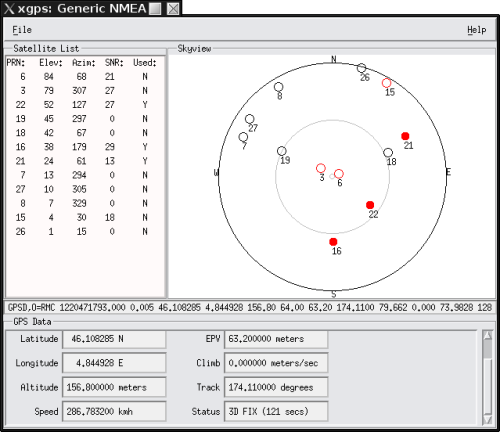Click the X11 icon in title bar

point(9,9)
